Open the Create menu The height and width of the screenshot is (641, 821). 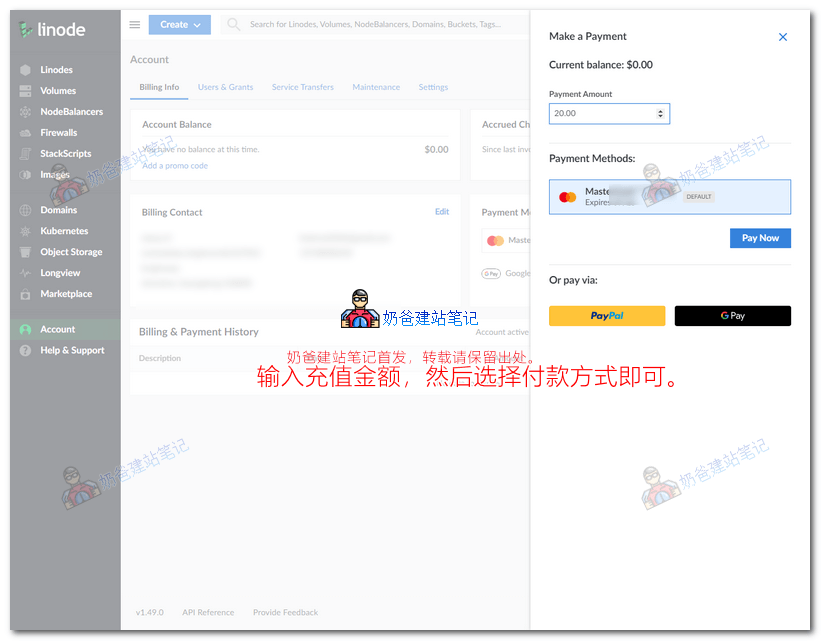pyautogui.click(x=179, y=23)
